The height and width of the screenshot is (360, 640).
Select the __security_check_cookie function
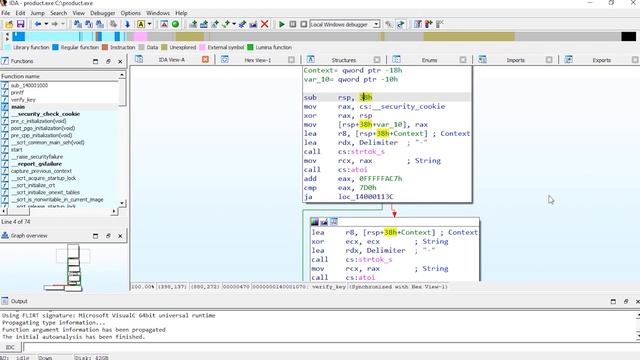45,114
